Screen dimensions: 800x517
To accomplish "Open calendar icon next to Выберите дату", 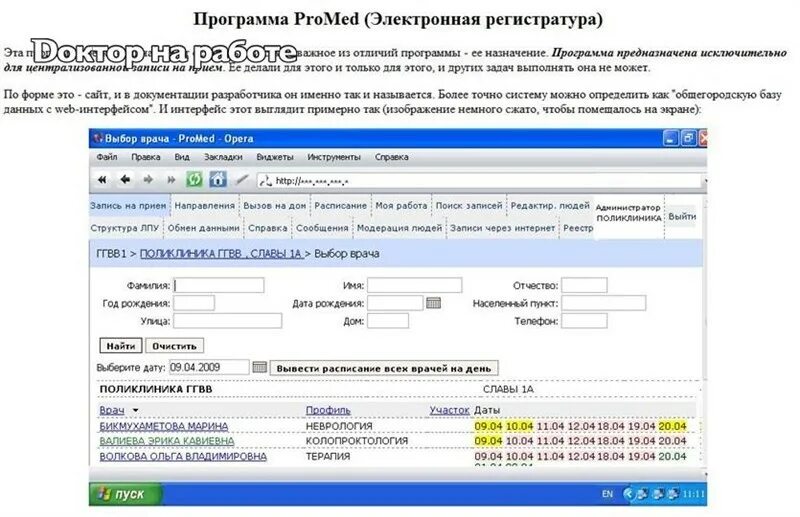I will click(x=260, y=367).
